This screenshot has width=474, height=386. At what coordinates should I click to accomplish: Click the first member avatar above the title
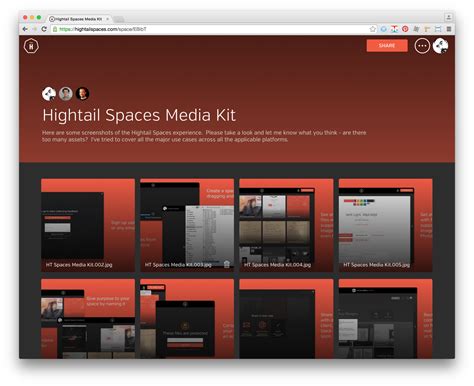coord(49,94)
